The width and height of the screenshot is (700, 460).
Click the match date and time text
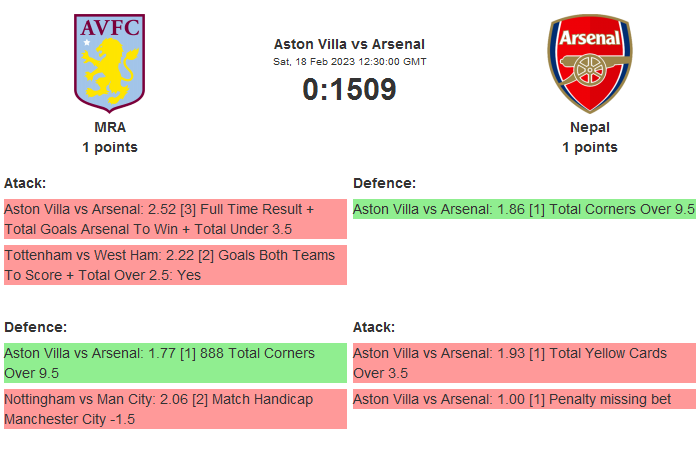[349, 62]
